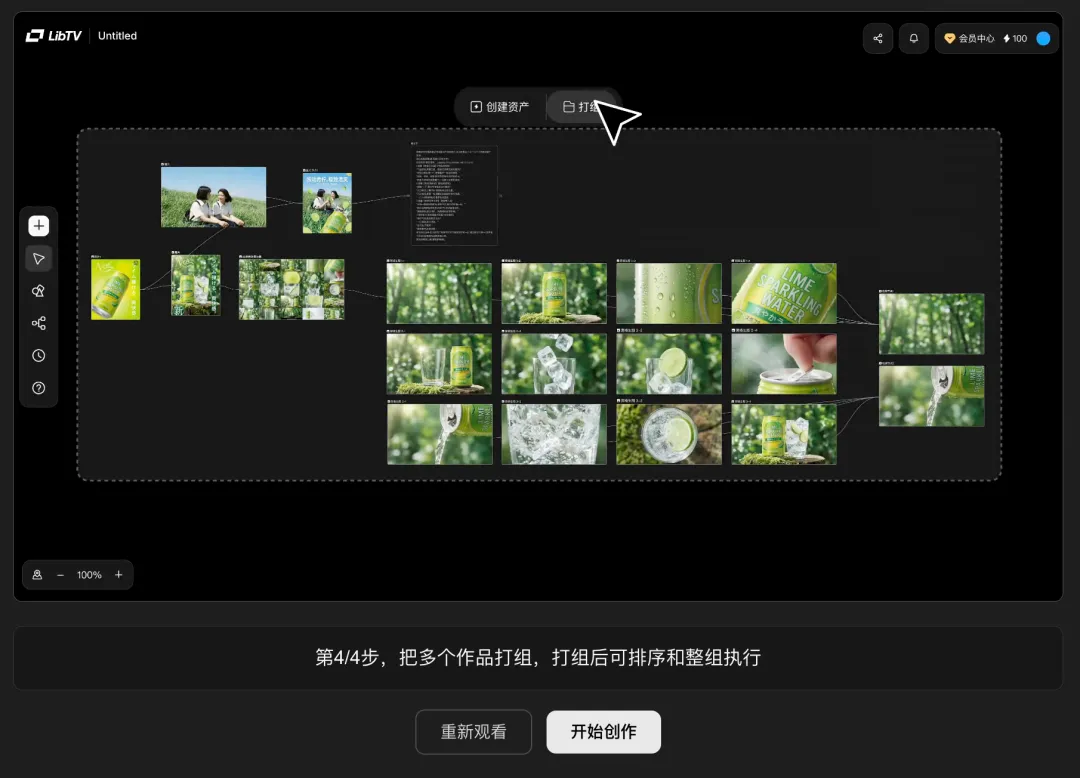Open the help question-mark icon
1080x778 pixels.
click(39, 388)
